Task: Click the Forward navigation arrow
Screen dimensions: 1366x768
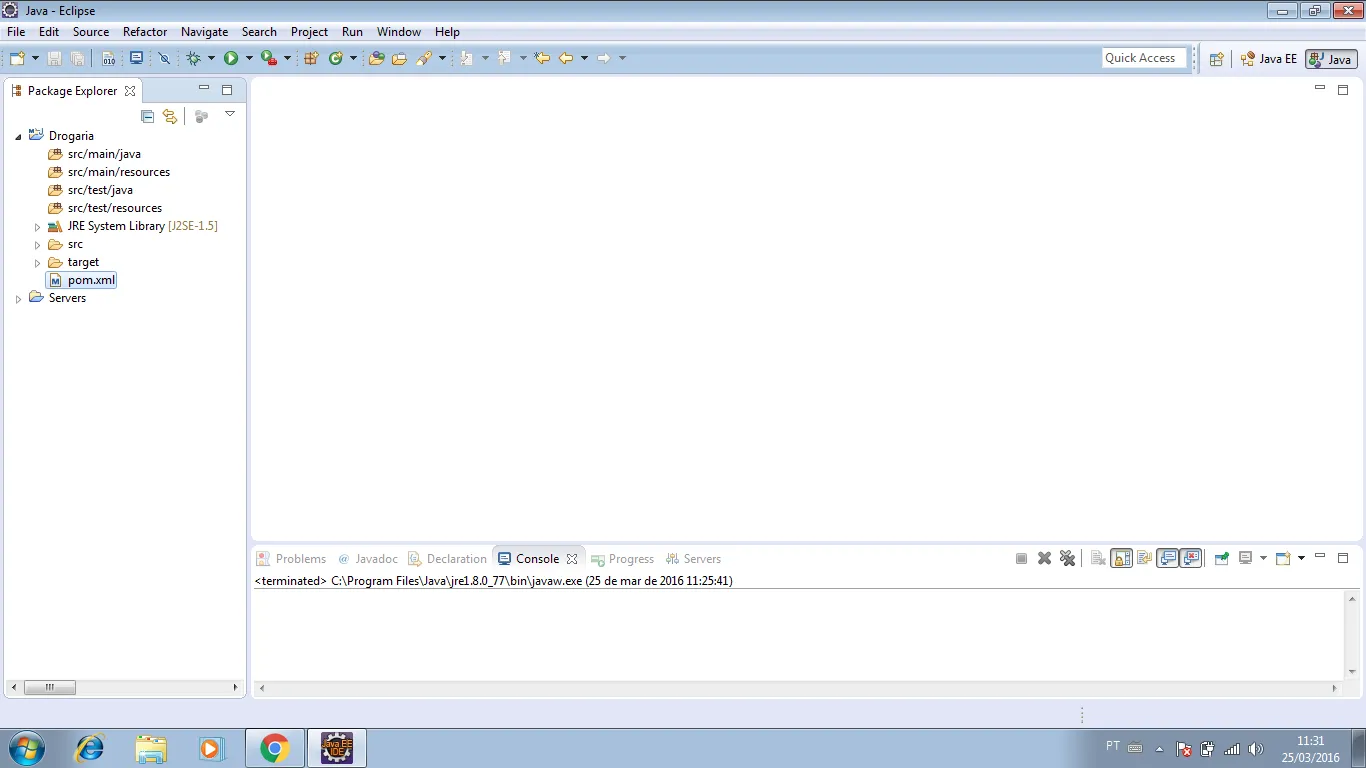Action: [x=604, y=58]
